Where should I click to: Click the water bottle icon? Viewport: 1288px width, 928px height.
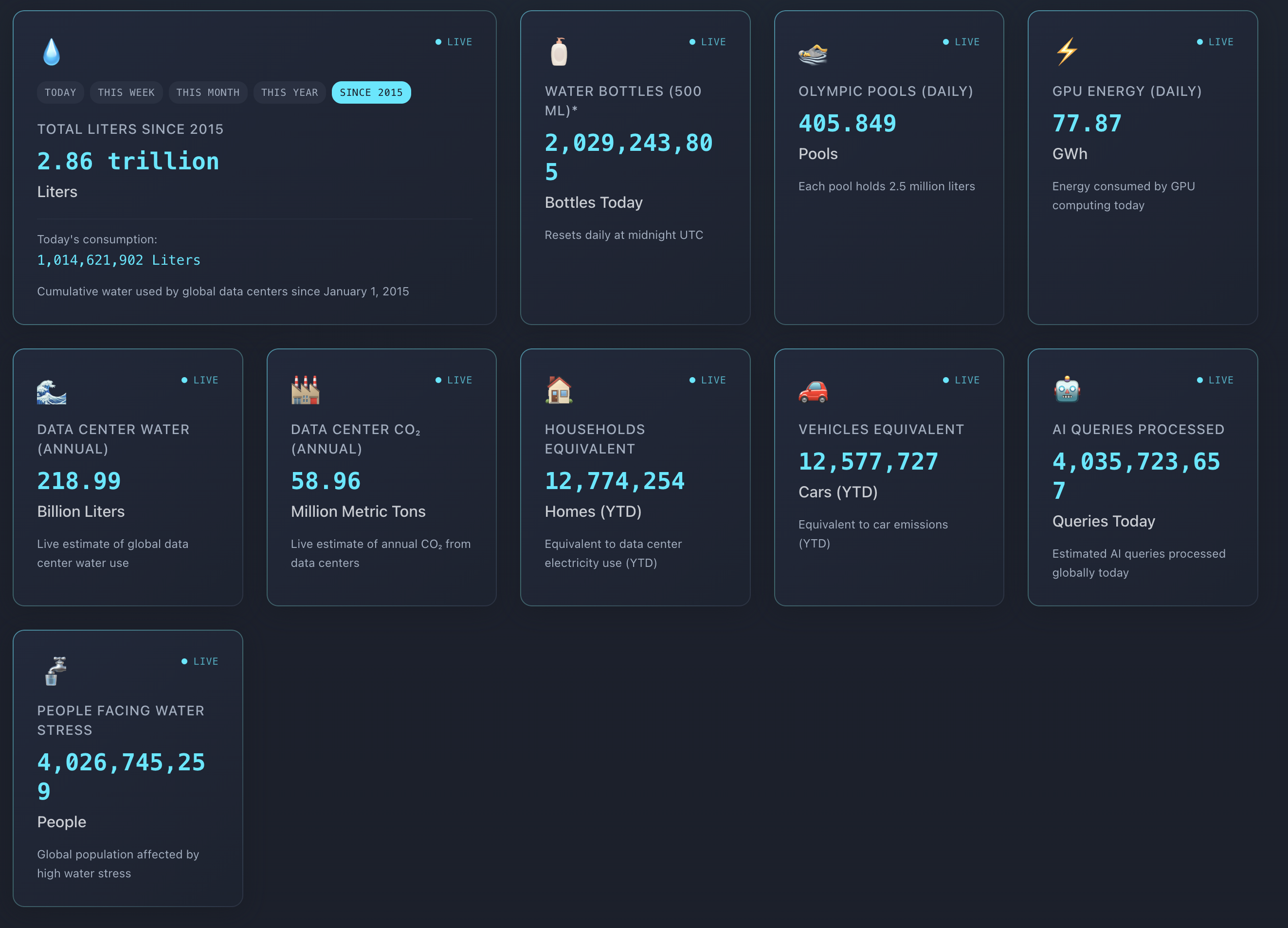[559, 52]
